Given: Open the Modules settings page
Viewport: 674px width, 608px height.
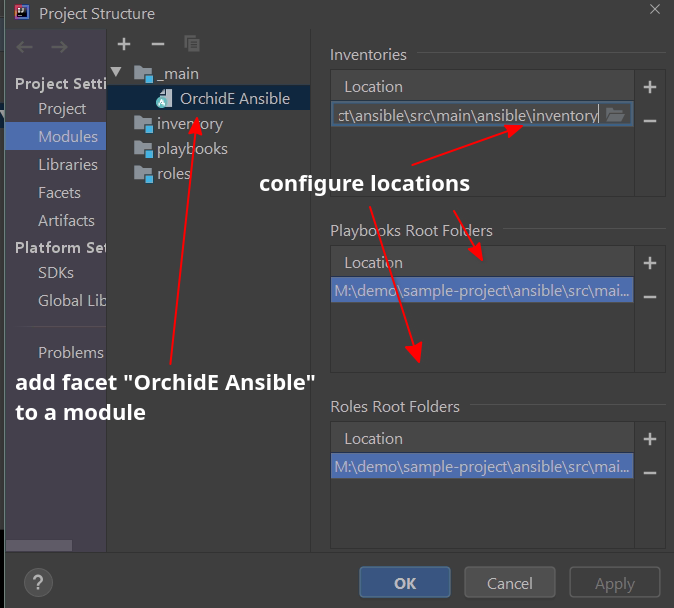Looking at the screenshot, I should click(x=56, y=136).
